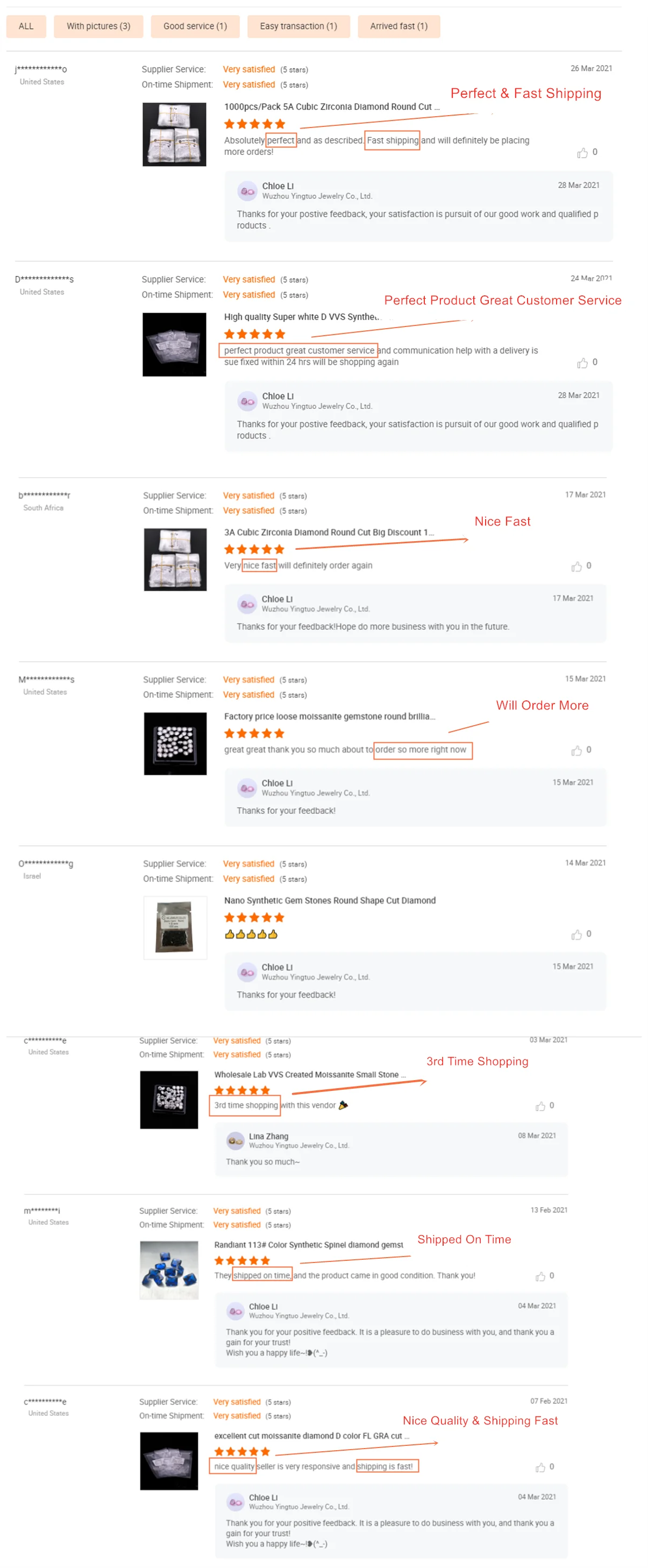Screen dimensions: 648x1568
Task: View blue spinel gemstone review photo
Action: 169,1270
